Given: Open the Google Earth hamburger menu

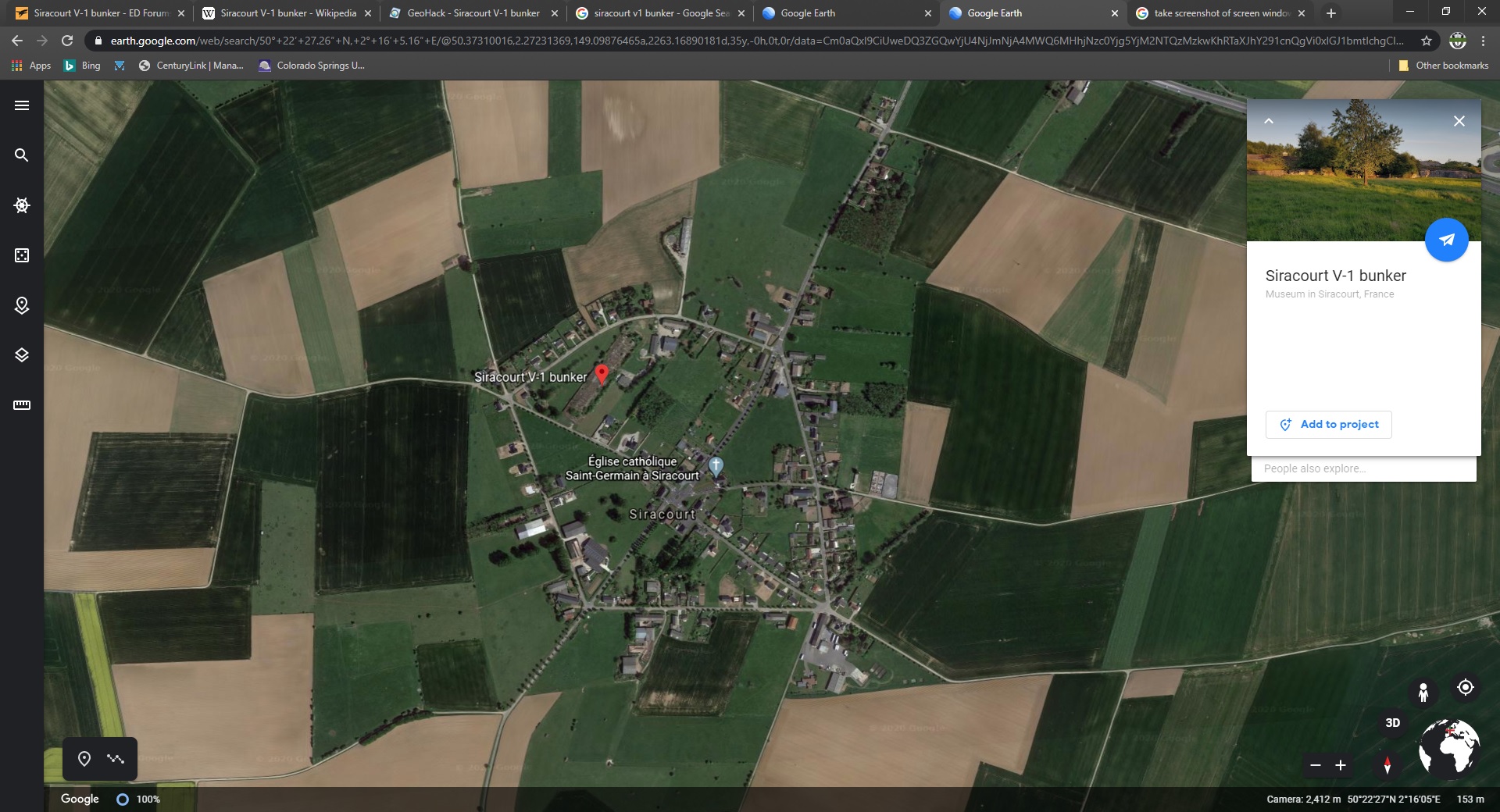Looking at the screenshot, I should (x=22, y=105).
